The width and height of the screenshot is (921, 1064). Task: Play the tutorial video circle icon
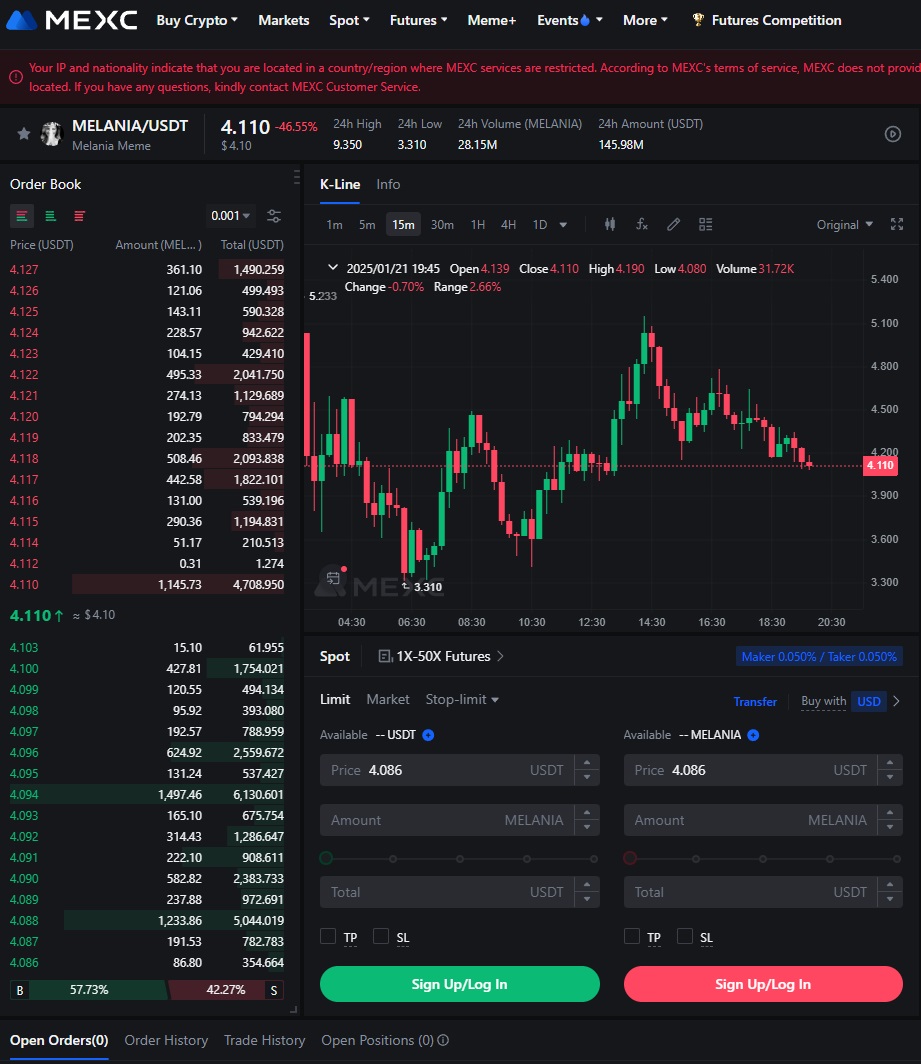(892, 134)
